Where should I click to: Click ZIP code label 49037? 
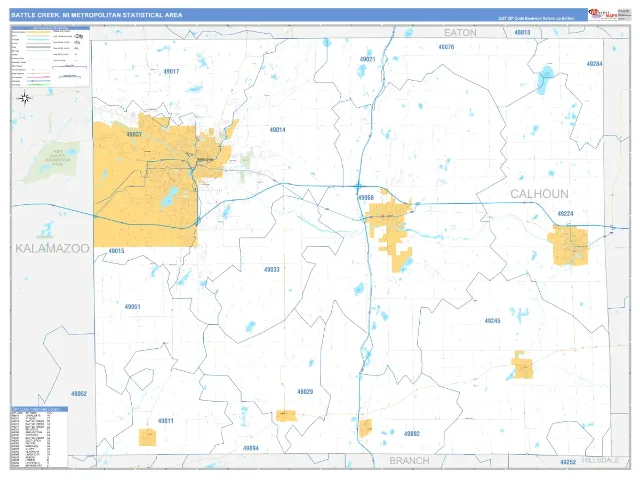tap(134, 134)
